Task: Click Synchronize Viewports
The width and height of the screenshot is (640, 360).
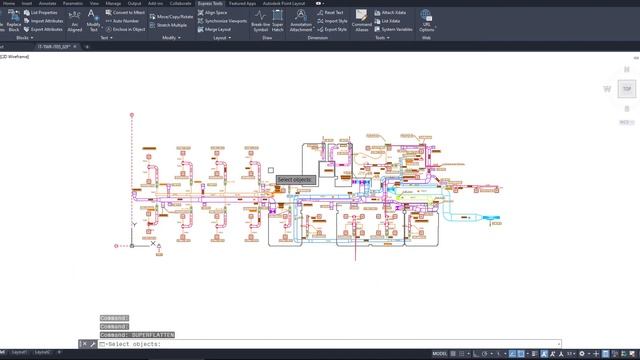Action: click(222, 21)
